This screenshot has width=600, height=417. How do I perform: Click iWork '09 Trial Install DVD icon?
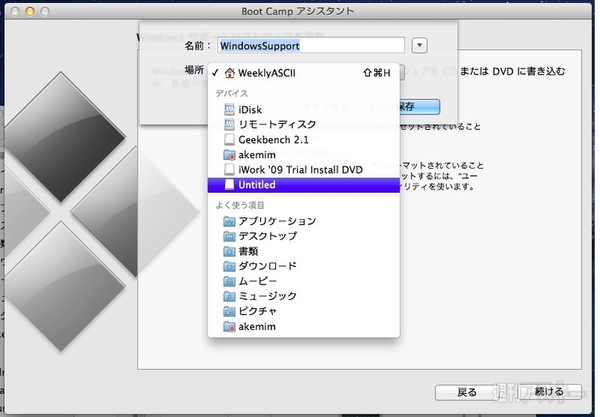pyautogui.click(x=229, y=169)
